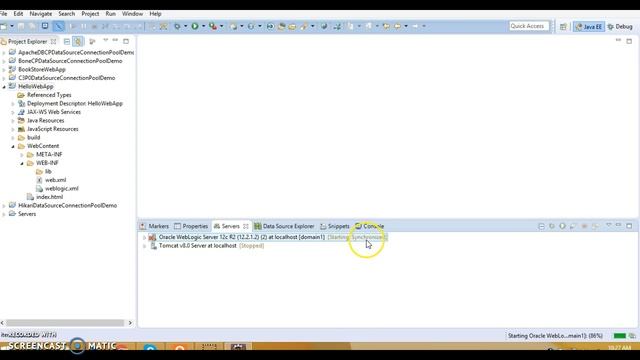Open the Properties tab
This screenshot has height=360, width=640.
tap(191, 226)
